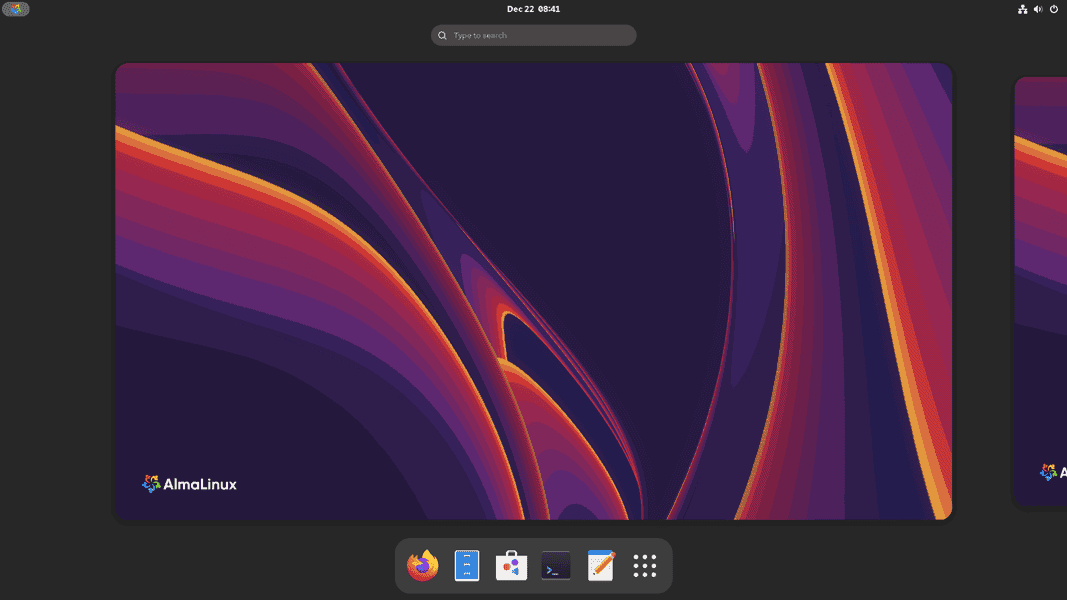The image size is (1067, 600).
Task: Open the power menu icon
Action: [1054, 9]
